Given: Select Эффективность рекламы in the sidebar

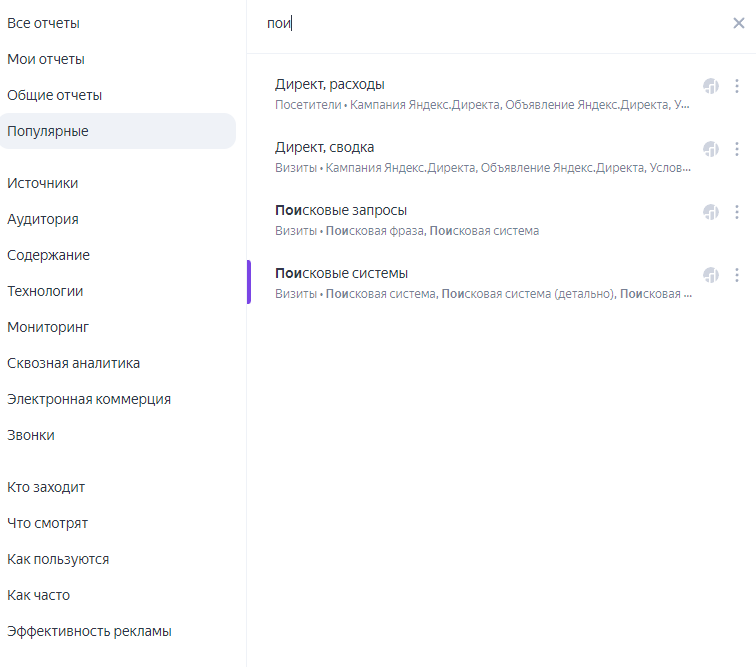Looking at the screenshot, I should pos(89,631).
